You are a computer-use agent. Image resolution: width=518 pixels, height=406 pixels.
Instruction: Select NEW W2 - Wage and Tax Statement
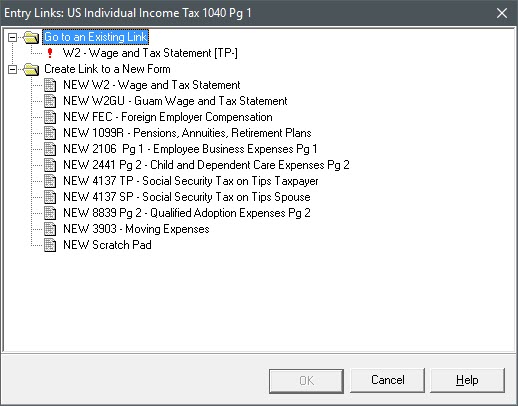[x=152, y=85]
